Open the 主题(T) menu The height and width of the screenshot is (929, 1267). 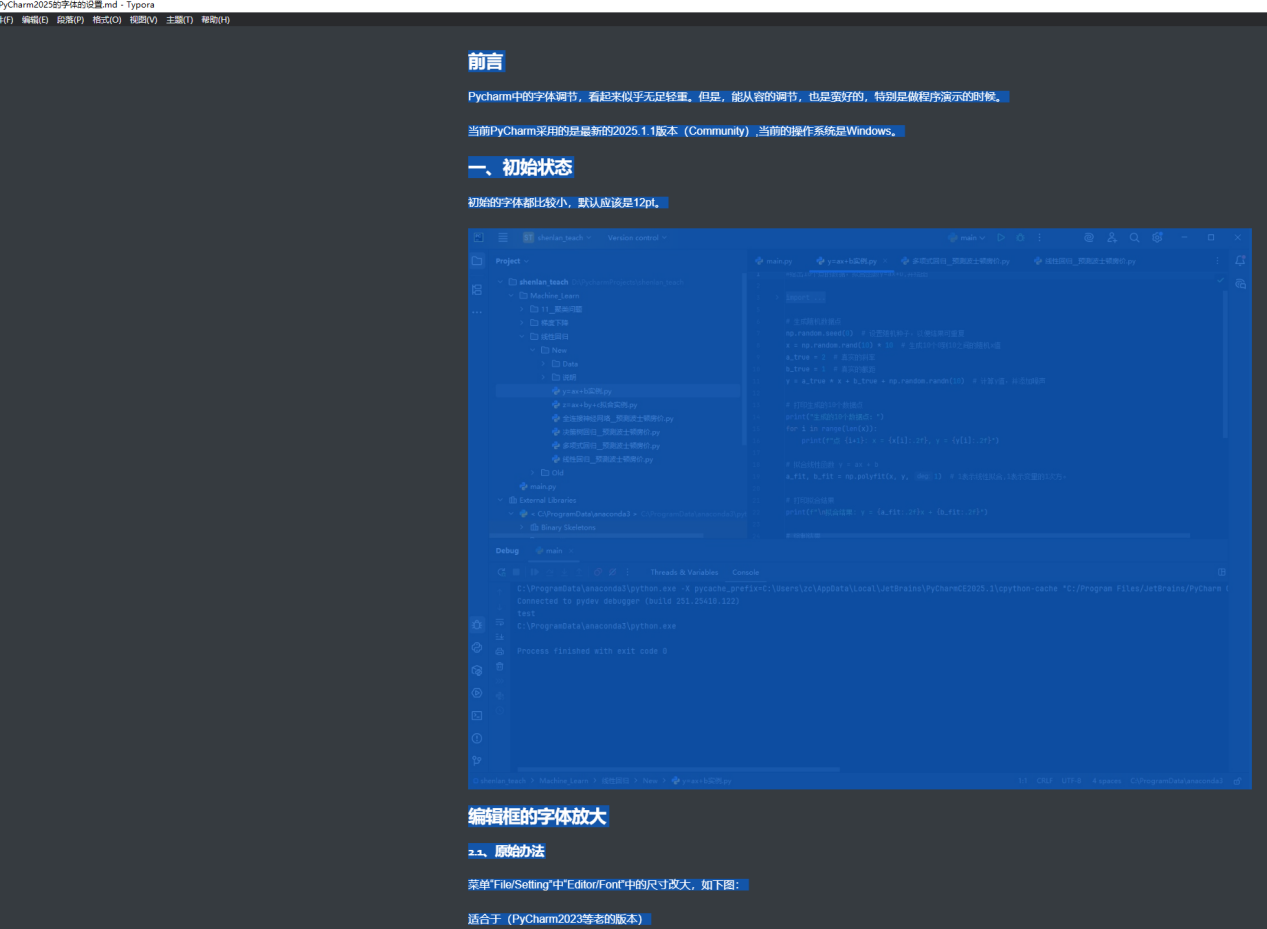point(179,20)
